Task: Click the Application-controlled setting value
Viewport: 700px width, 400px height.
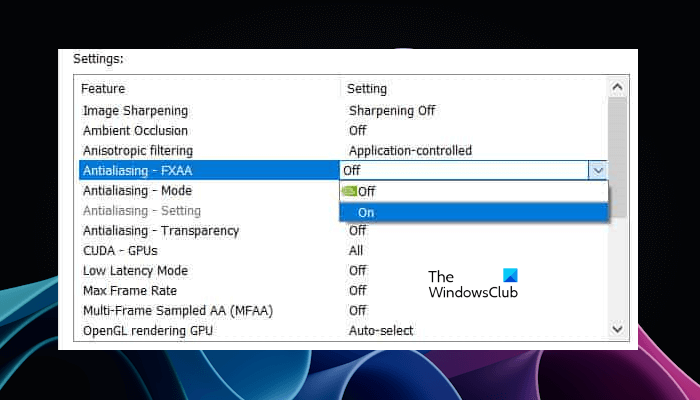Action: 410,151
